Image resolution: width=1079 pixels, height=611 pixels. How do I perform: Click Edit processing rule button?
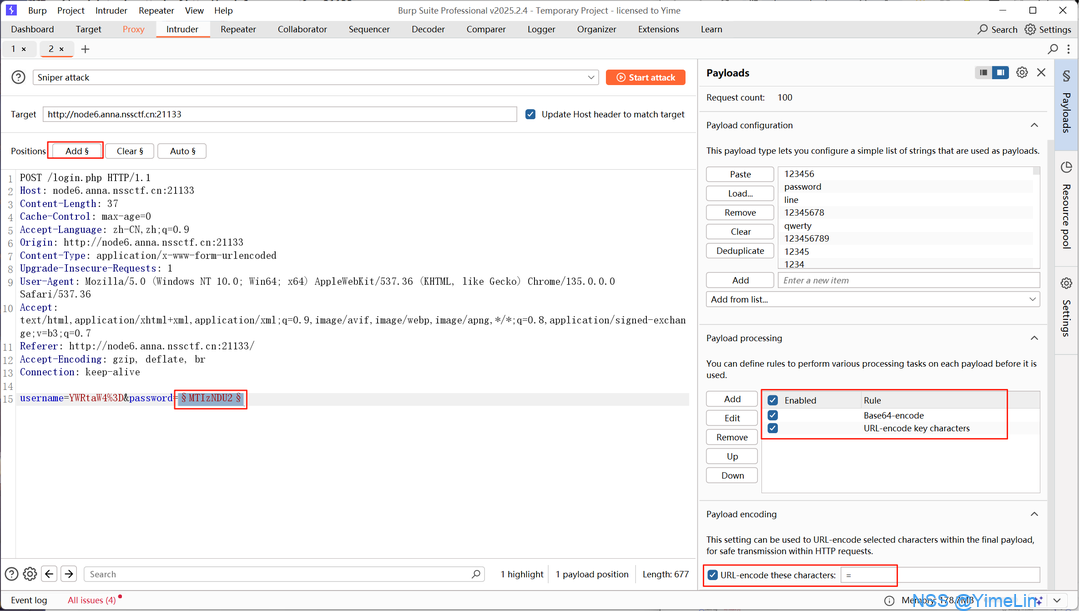[732, 418]
